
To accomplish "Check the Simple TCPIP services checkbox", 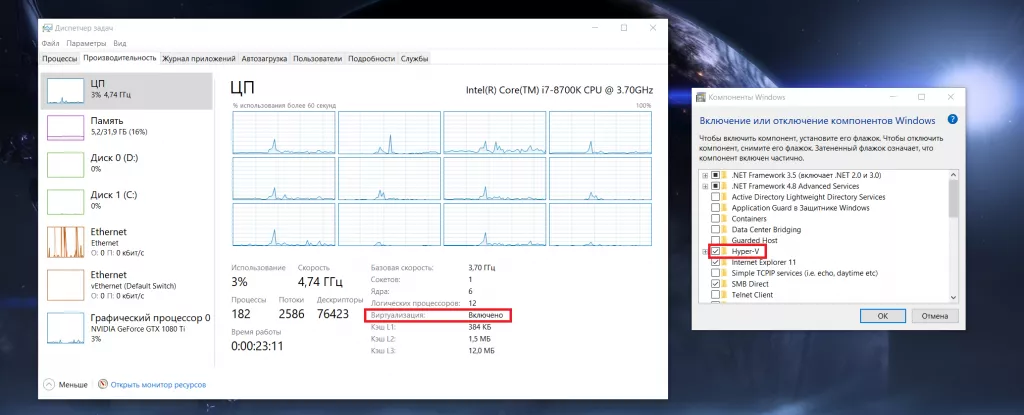I will coord(716,273).
